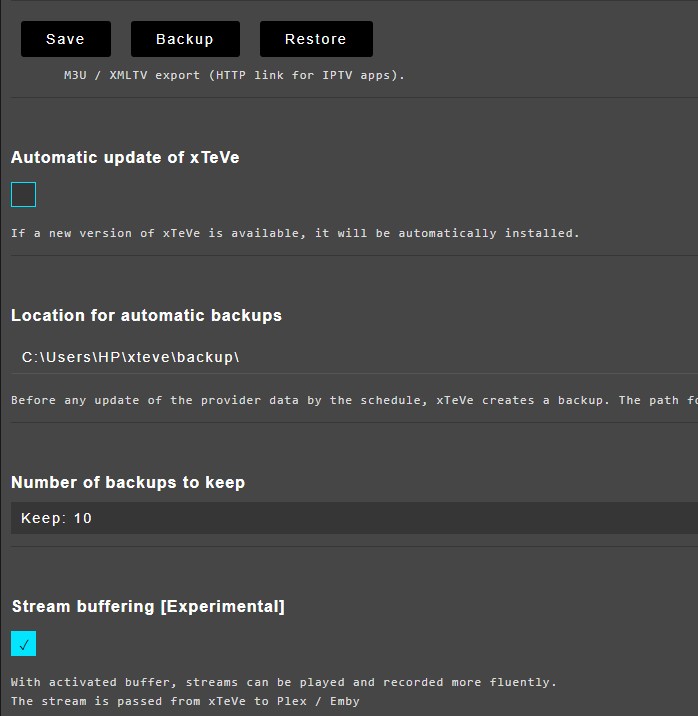Edit the automatic backups location field
This screenshot has width=698, height=716.
354,357
